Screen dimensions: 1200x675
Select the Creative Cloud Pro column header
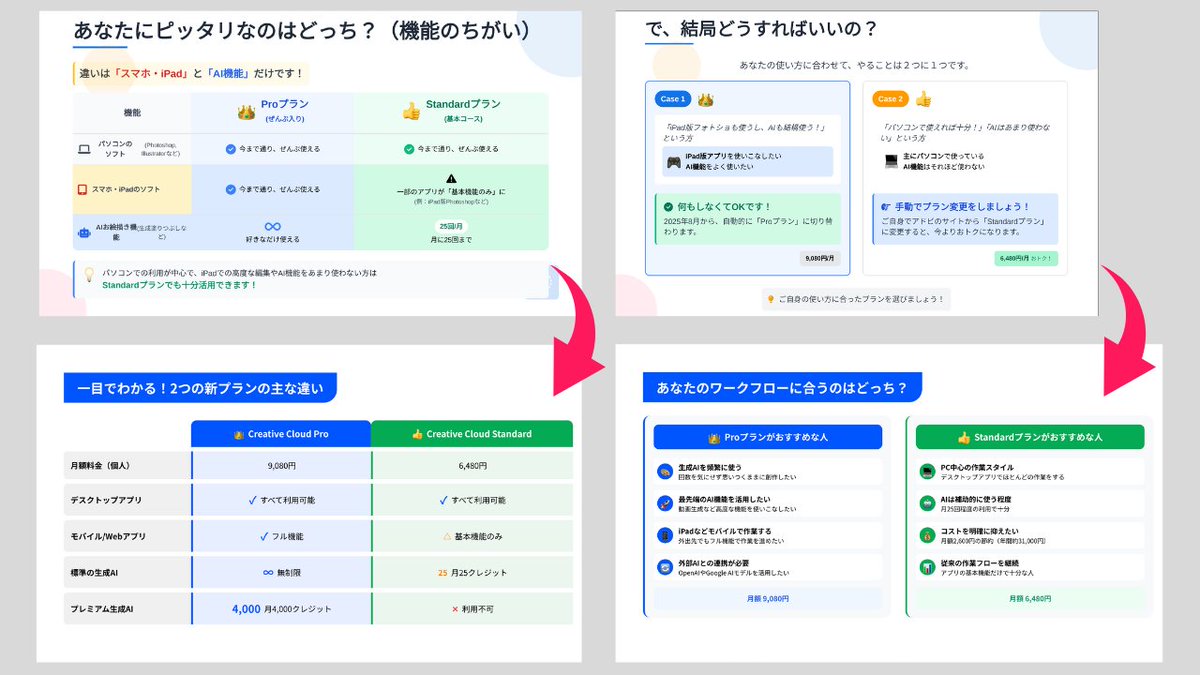[282, 434]
